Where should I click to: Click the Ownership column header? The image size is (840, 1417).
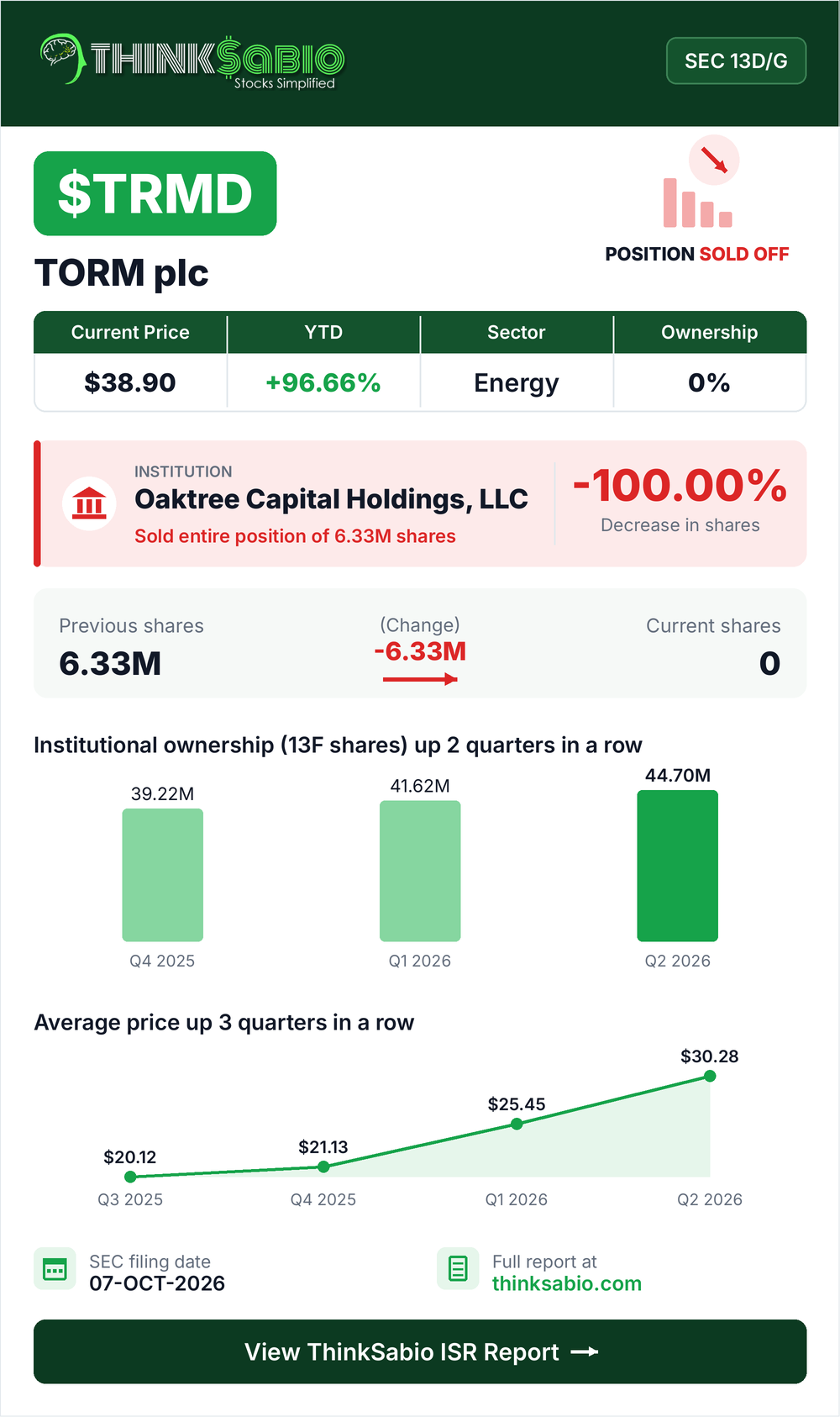tap(710, 332)
